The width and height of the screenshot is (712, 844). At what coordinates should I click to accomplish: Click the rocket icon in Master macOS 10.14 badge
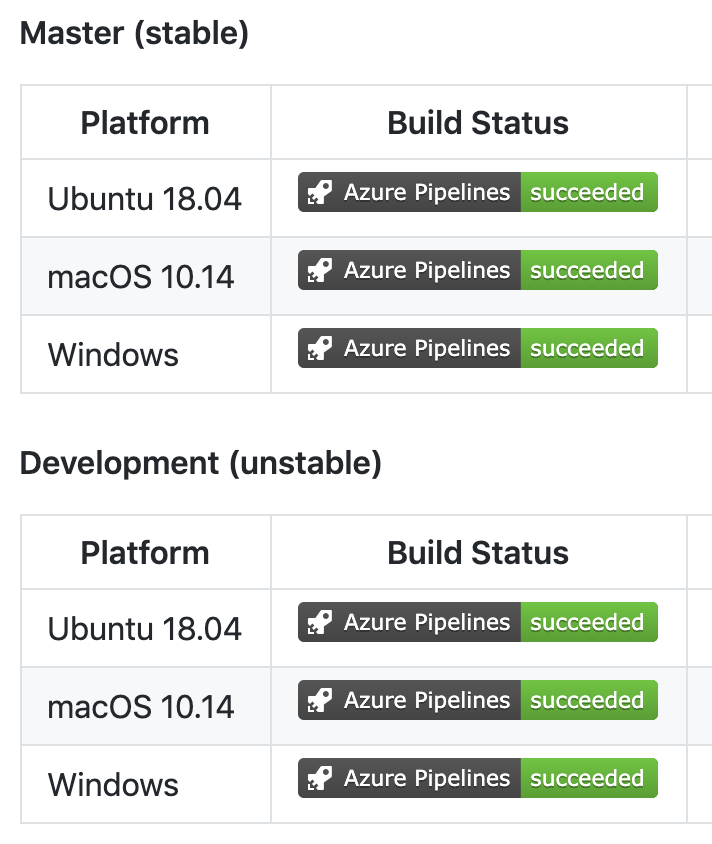[320, 271]
